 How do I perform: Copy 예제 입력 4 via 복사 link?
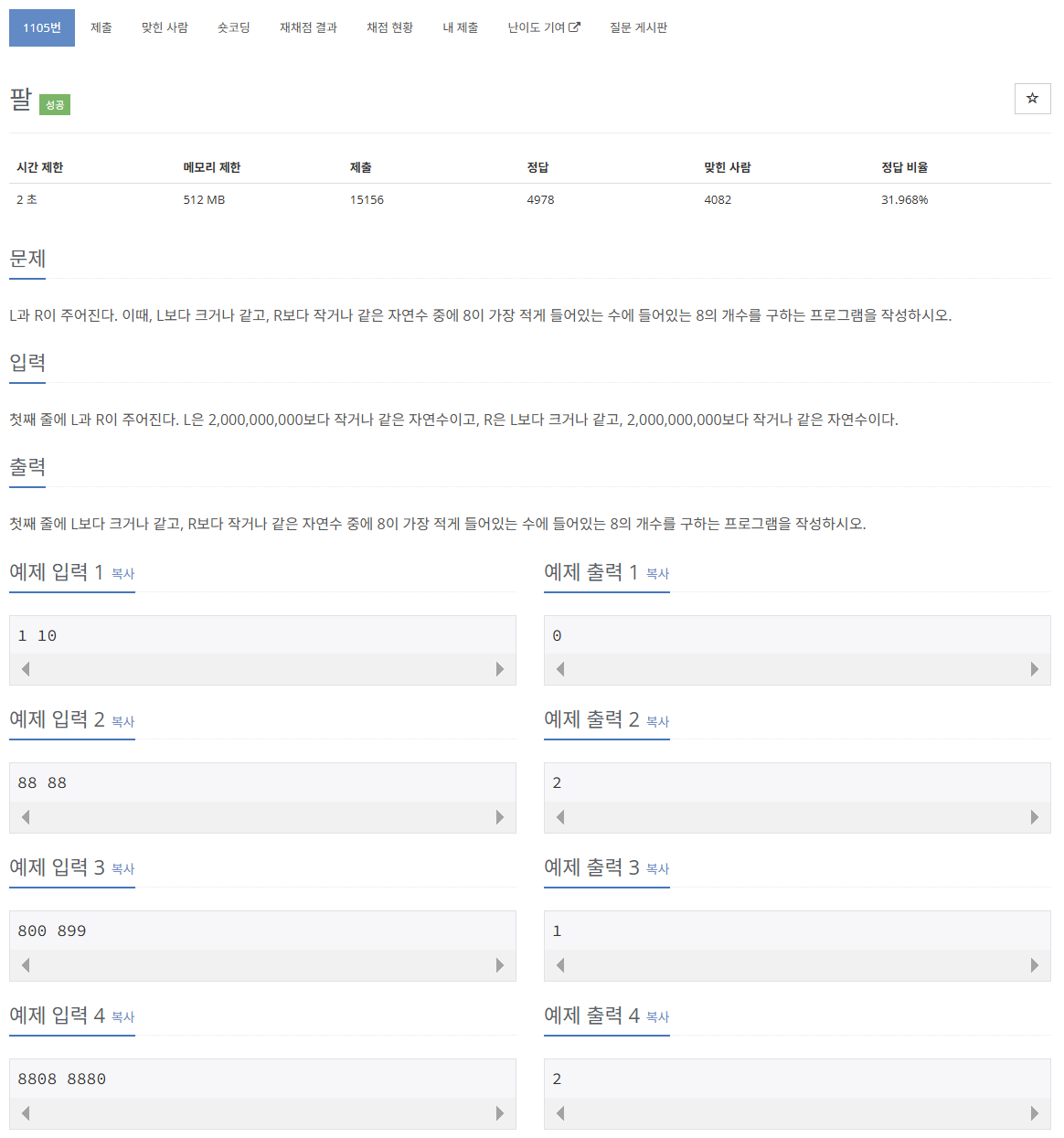(122, 1017)
